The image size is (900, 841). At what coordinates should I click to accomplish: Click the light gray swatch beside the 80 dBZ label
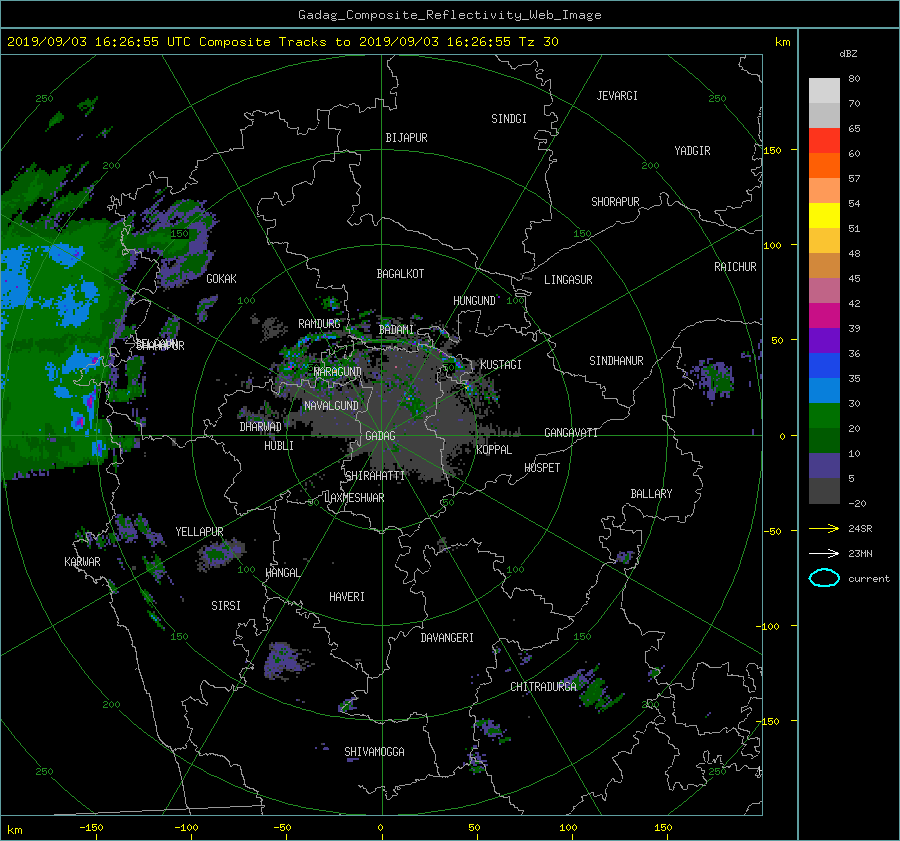[824, 90]
